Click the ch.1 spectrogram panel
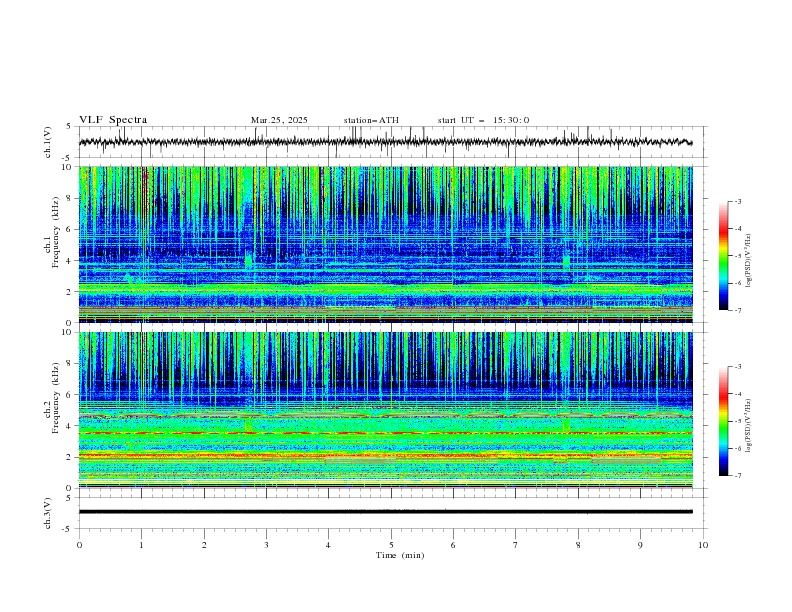 coord(386,244)
